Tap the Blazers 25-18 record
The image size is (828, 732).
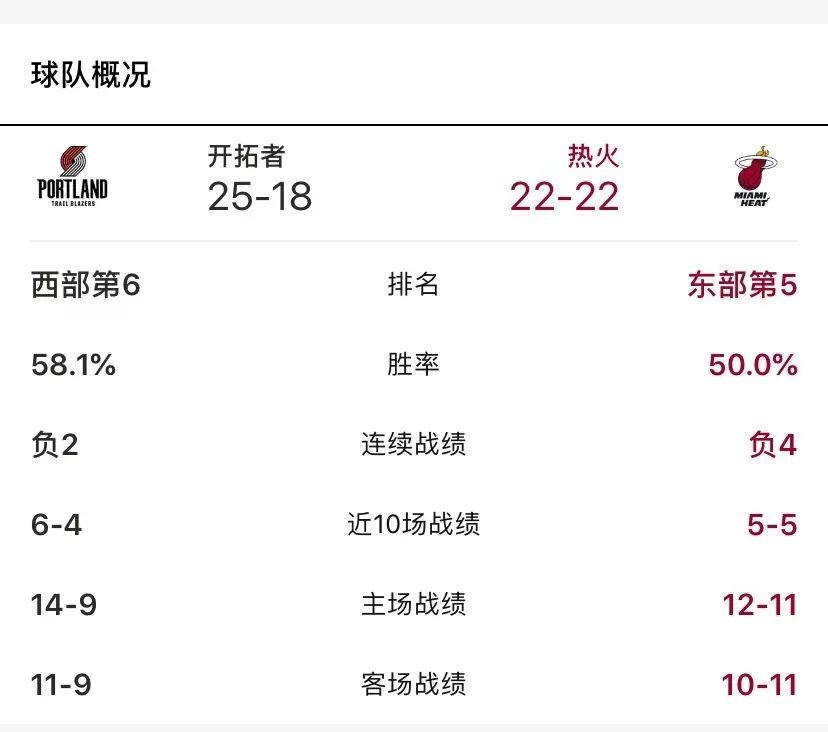pos(259,196)
